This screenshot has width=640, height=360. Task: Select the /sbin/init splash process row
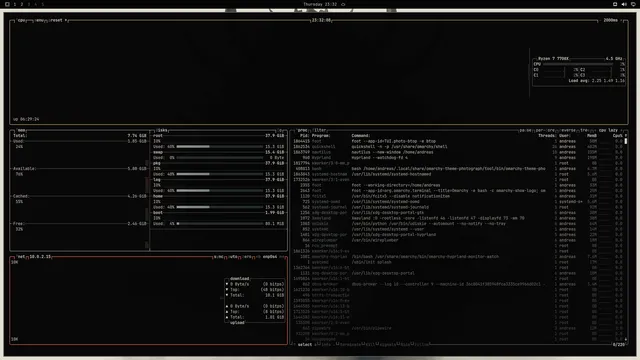458,262
